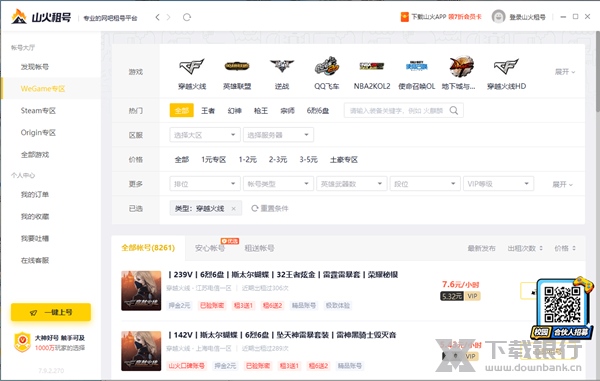Select the 穿越火线HD game icon

click(506, 67)
